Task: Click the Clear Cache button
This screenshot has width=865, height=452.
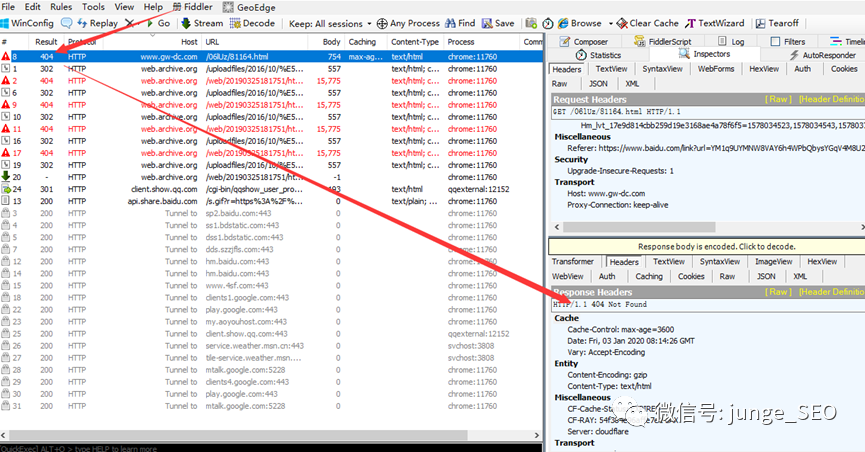Action: point(648,23)
